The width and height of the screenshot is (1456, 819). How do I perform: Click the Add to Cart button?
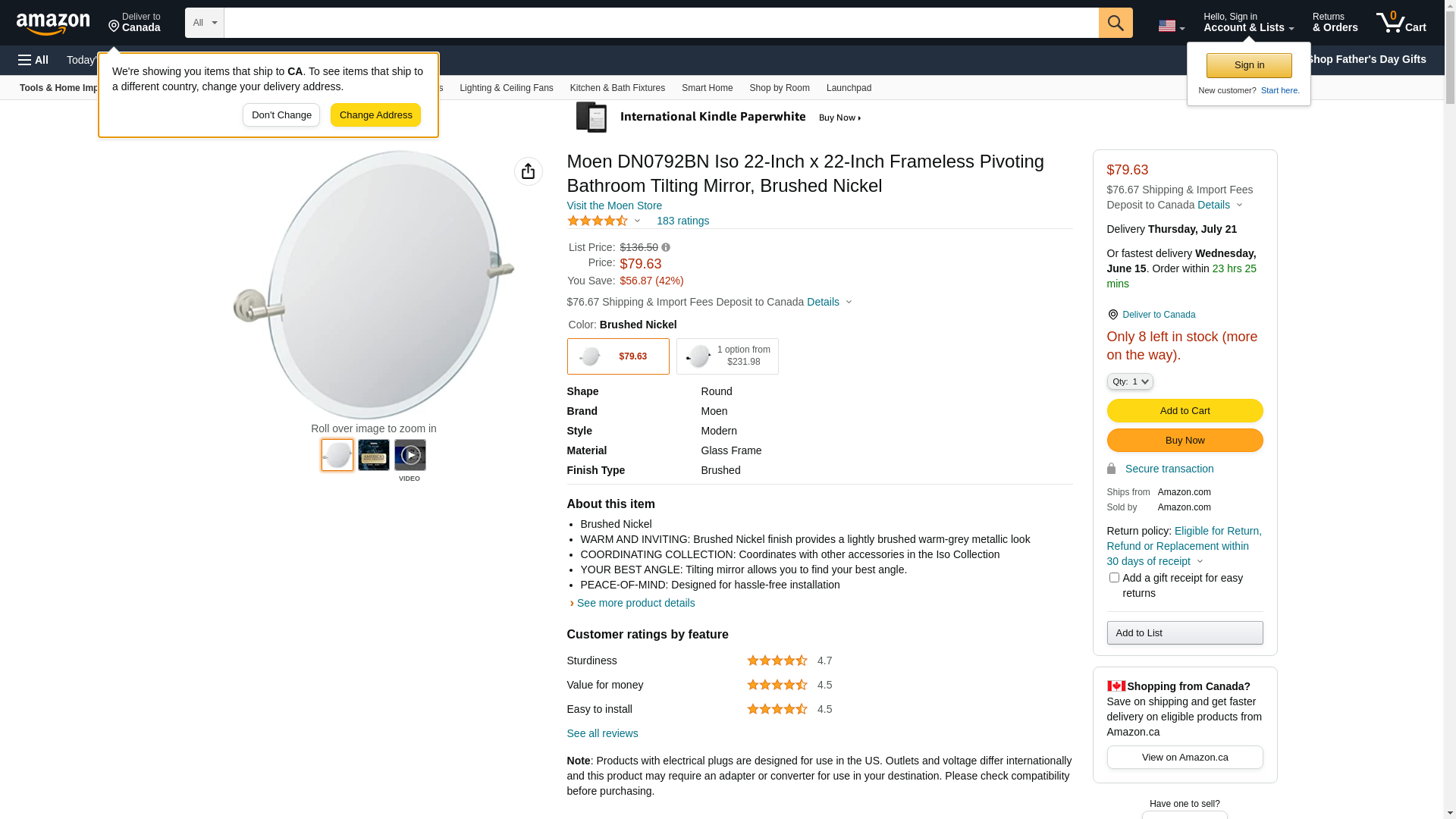pyautogui.click(x=1184, y=411)
